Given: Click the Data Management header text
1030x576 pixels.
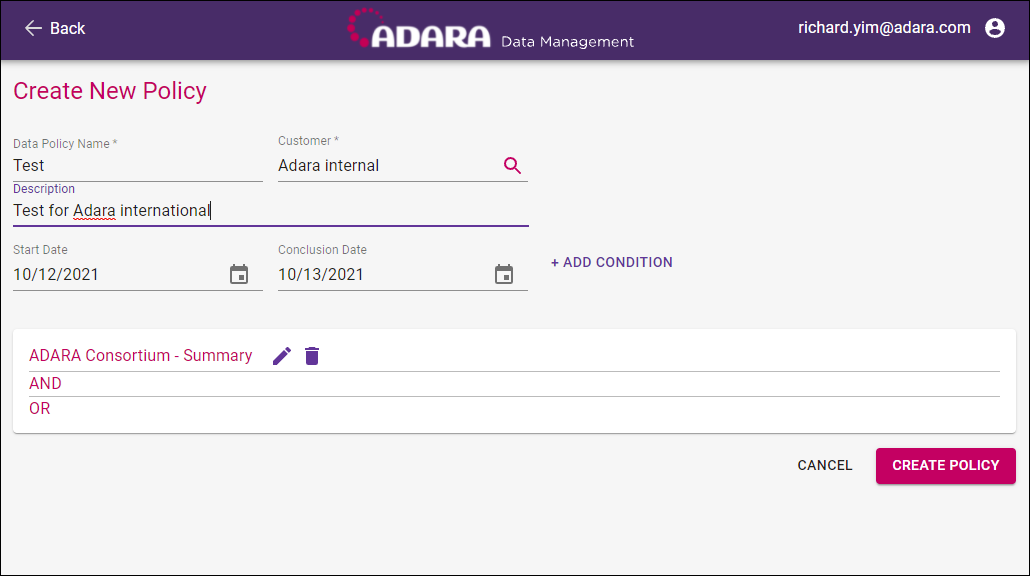Looking at the screenshot, I should pyautogui.click(x=568, y=42).
